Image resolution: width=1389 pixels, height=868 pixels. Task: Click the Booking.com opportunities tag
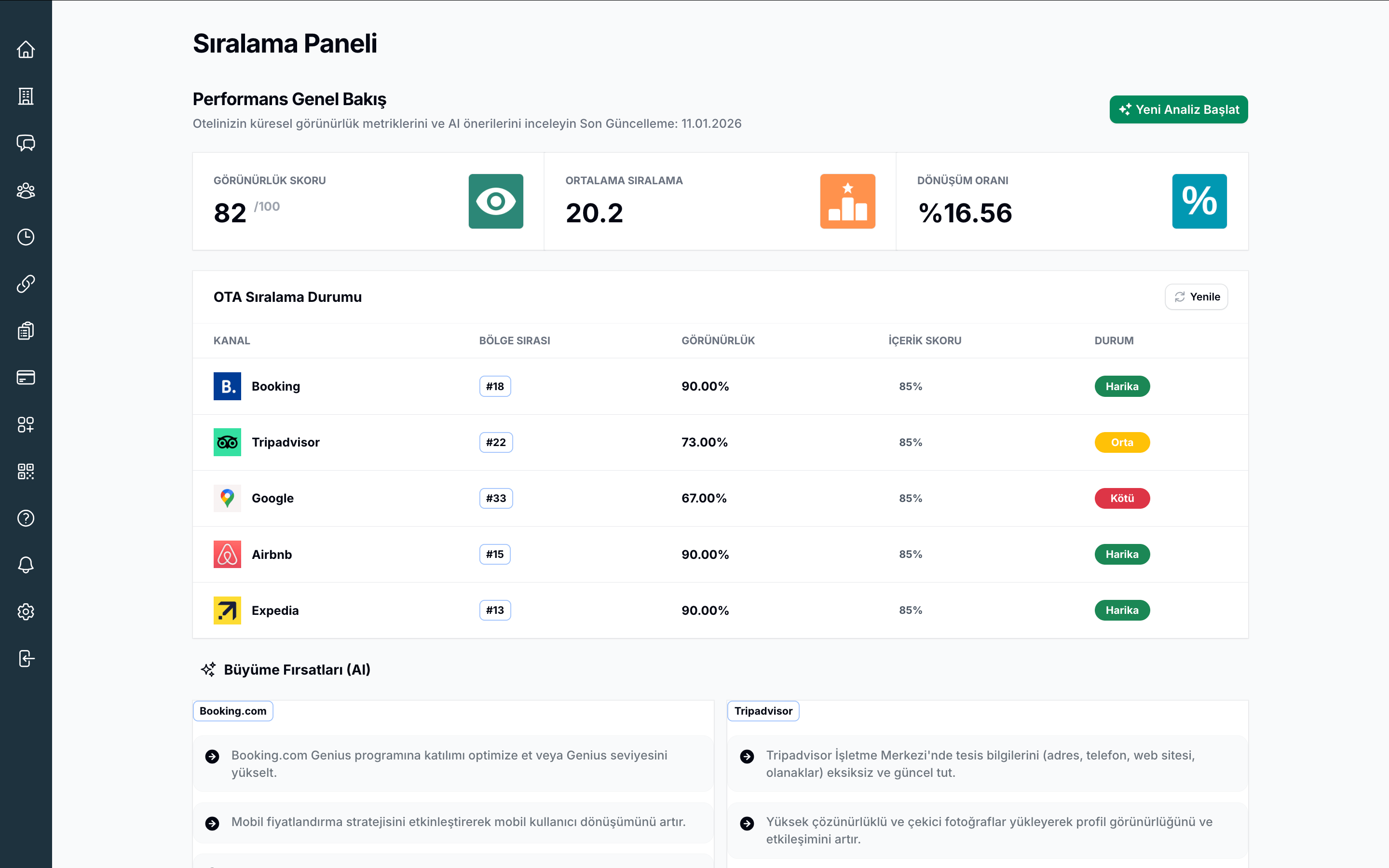pos(233,711)
